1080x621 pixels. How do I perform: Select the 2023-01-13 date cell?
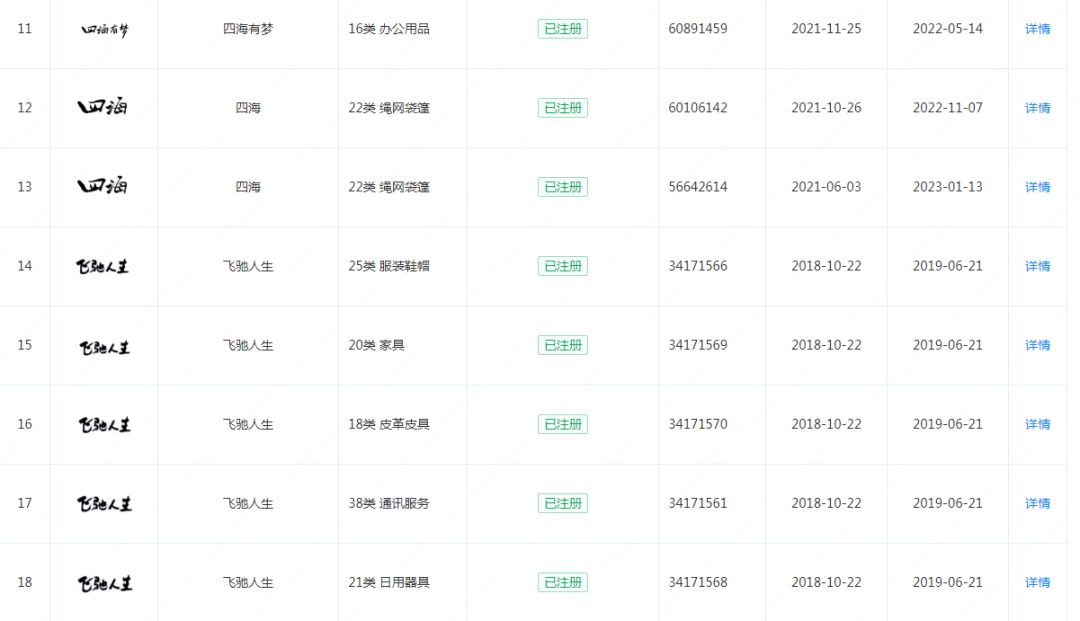947,187
